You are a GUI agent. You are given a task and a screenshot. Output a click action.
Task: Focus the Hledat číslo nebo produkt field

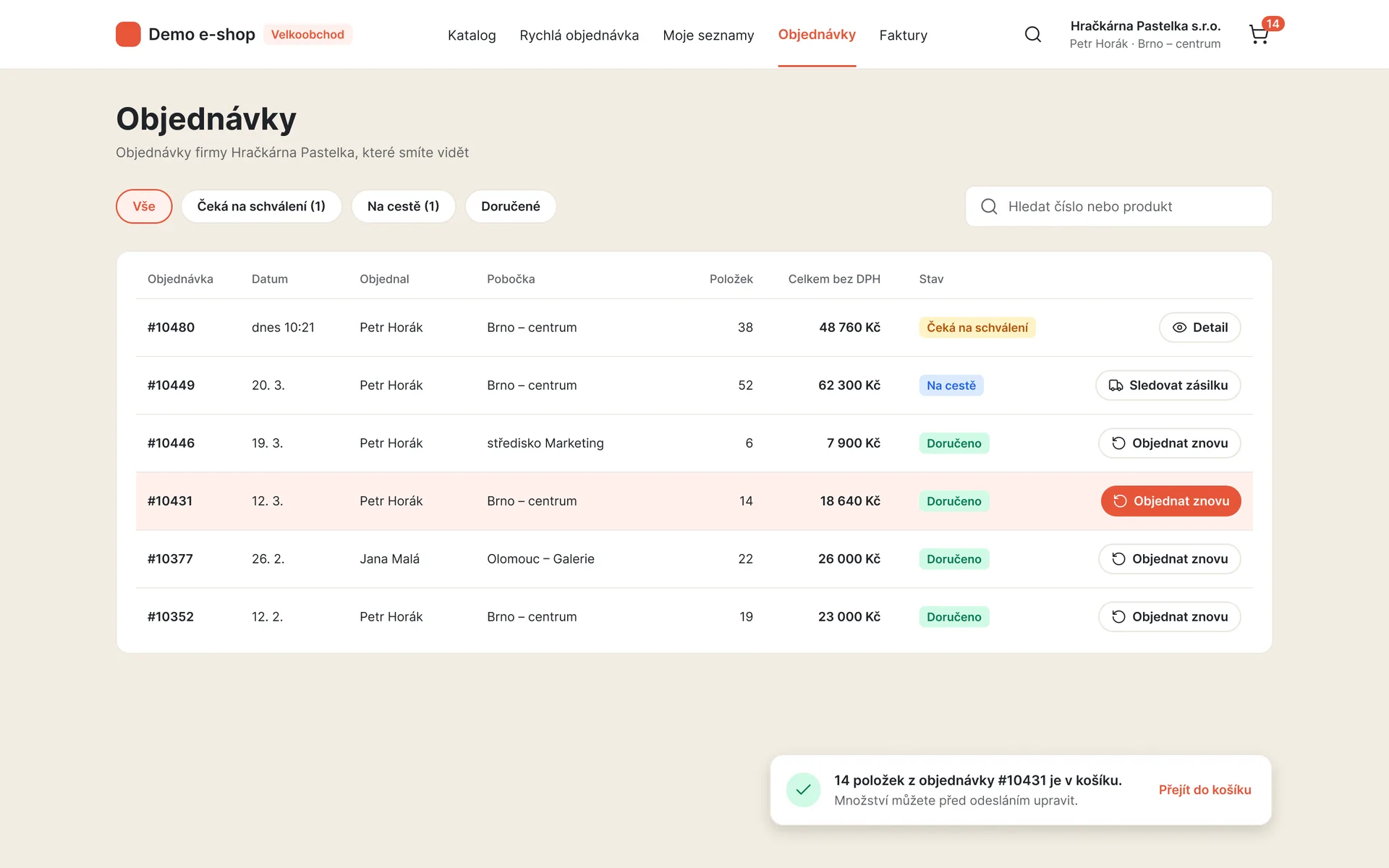tap(1118, 206)
